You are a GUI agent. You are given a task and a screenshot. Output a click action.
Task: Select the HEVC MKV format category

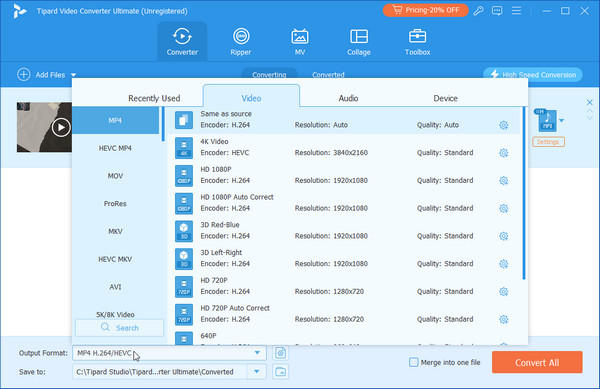[115, 259]
